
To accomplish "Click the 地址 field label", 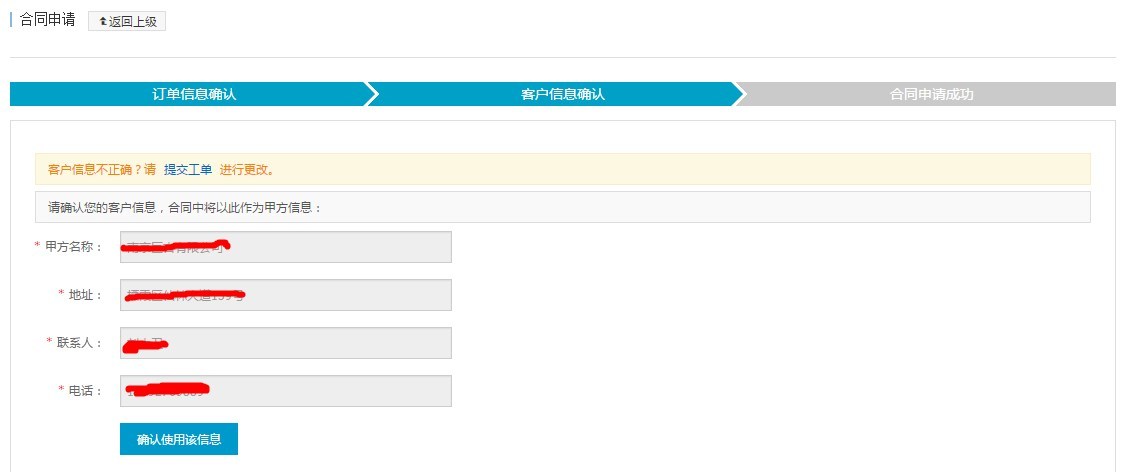I will click(x=85, y=295).
